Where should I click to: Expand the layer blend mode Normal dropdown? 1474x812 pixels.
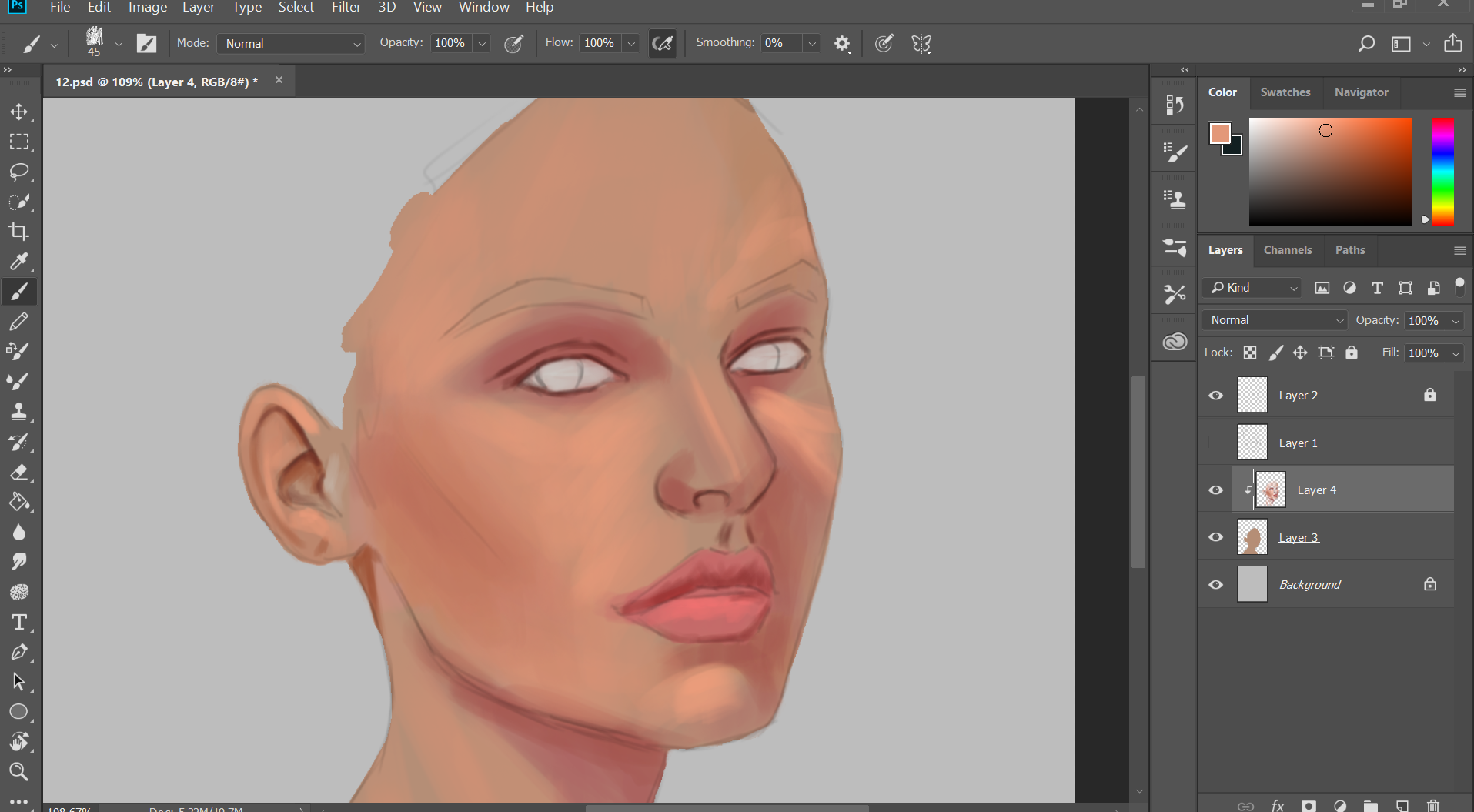(x=1275, y=320)
